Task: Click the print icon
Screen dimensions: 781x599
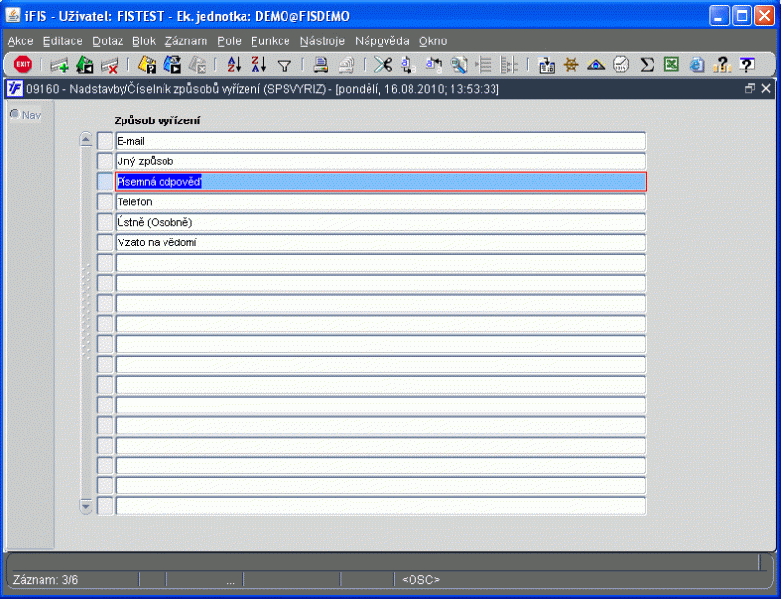Action: coord(320,65)
